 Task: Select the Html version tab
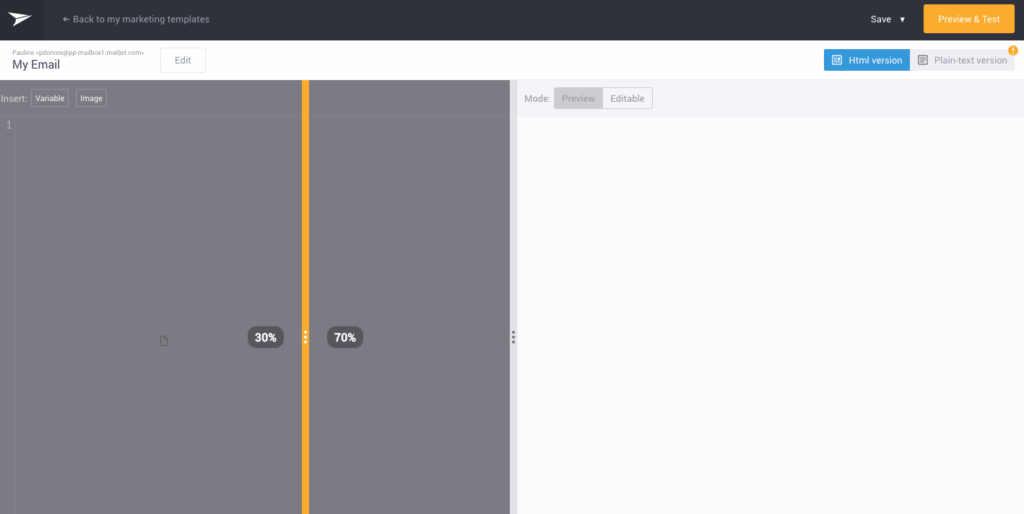[x=866, y=60]
